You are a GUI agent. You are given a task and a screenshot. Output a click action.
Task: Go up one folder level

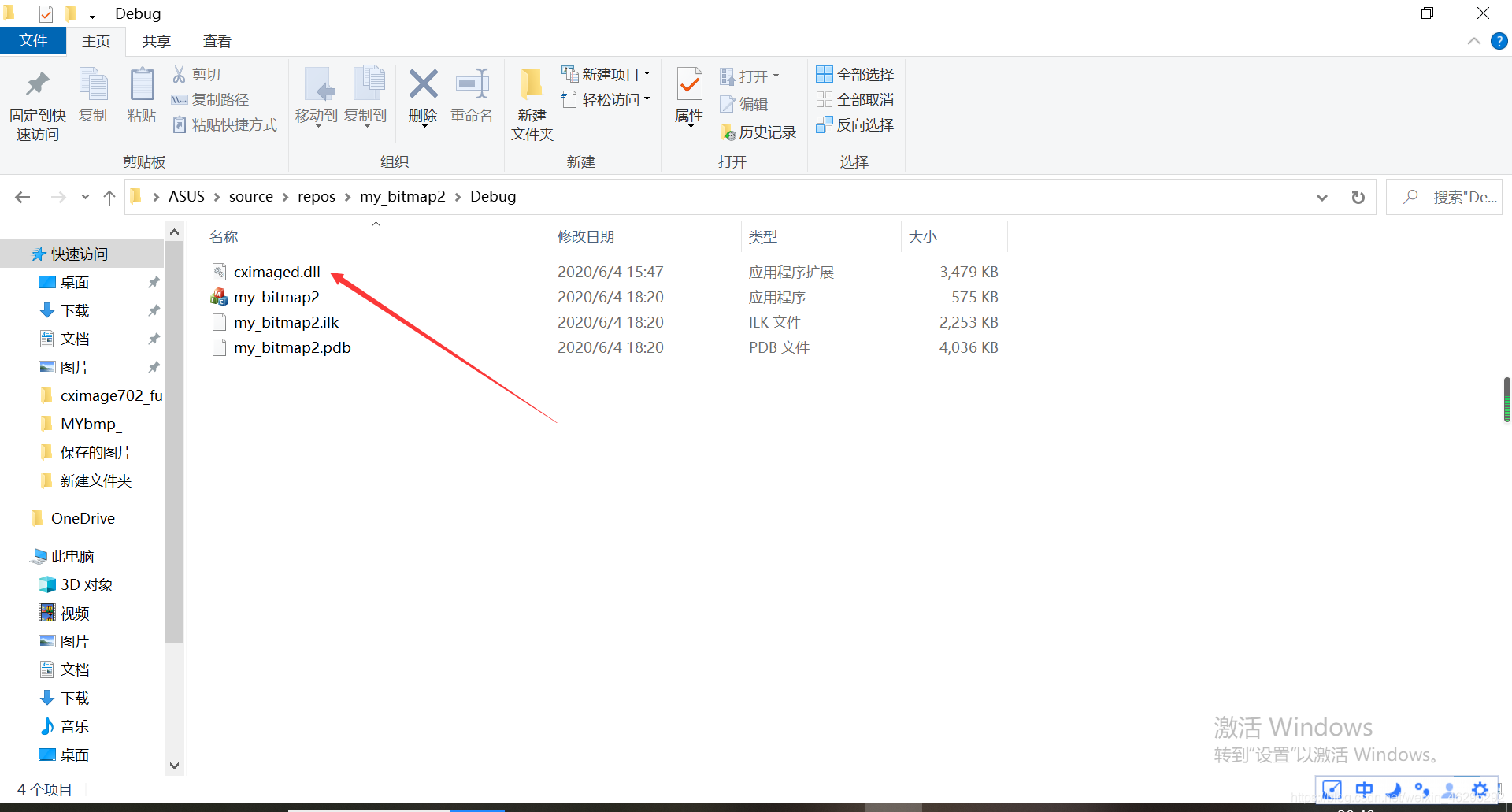click(x=109, y=197)
